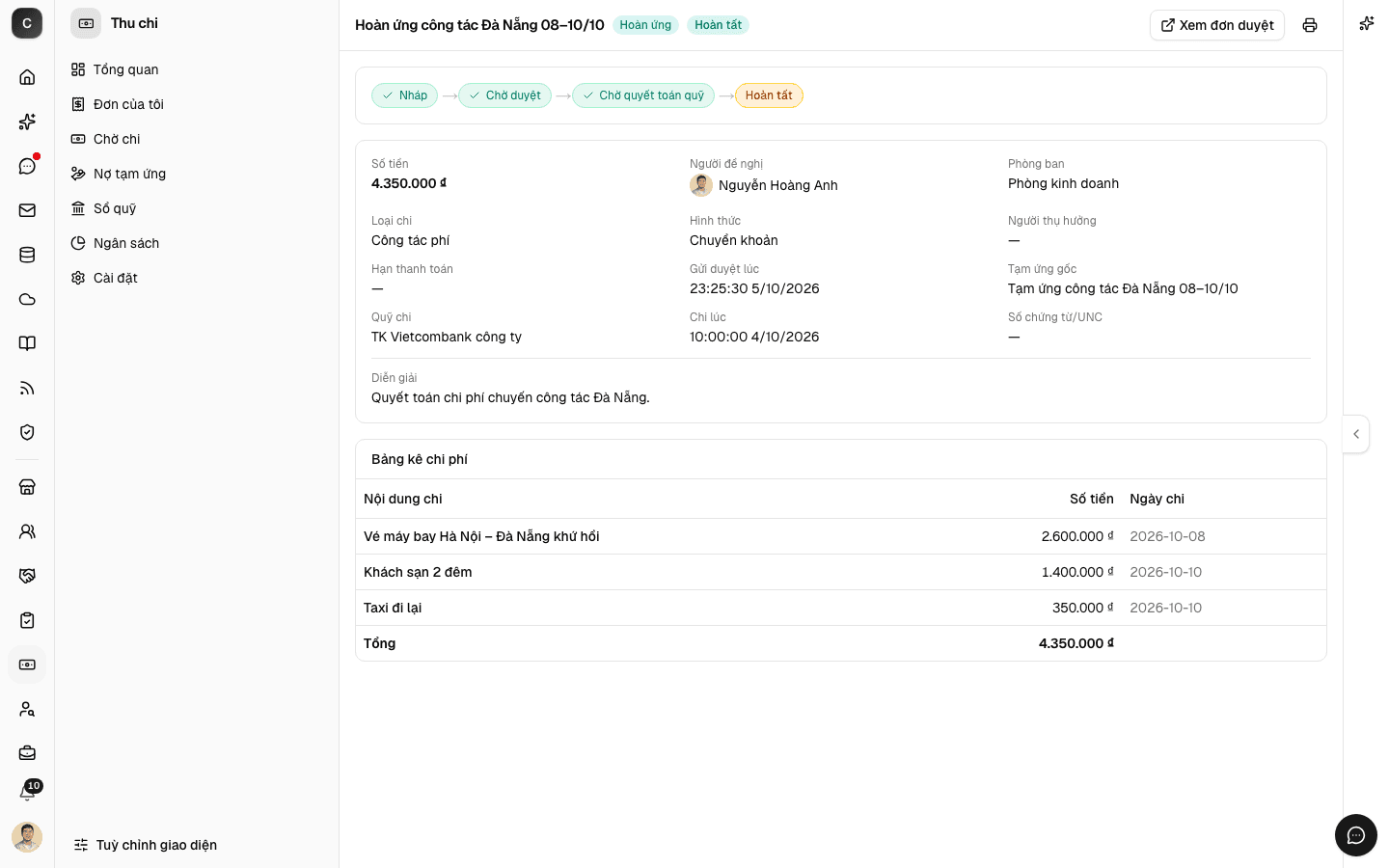This screenshot has width=1389, height=868.
Task: Click the Khách sạn 2 đêm row
Action: click(x=841, y=572)
